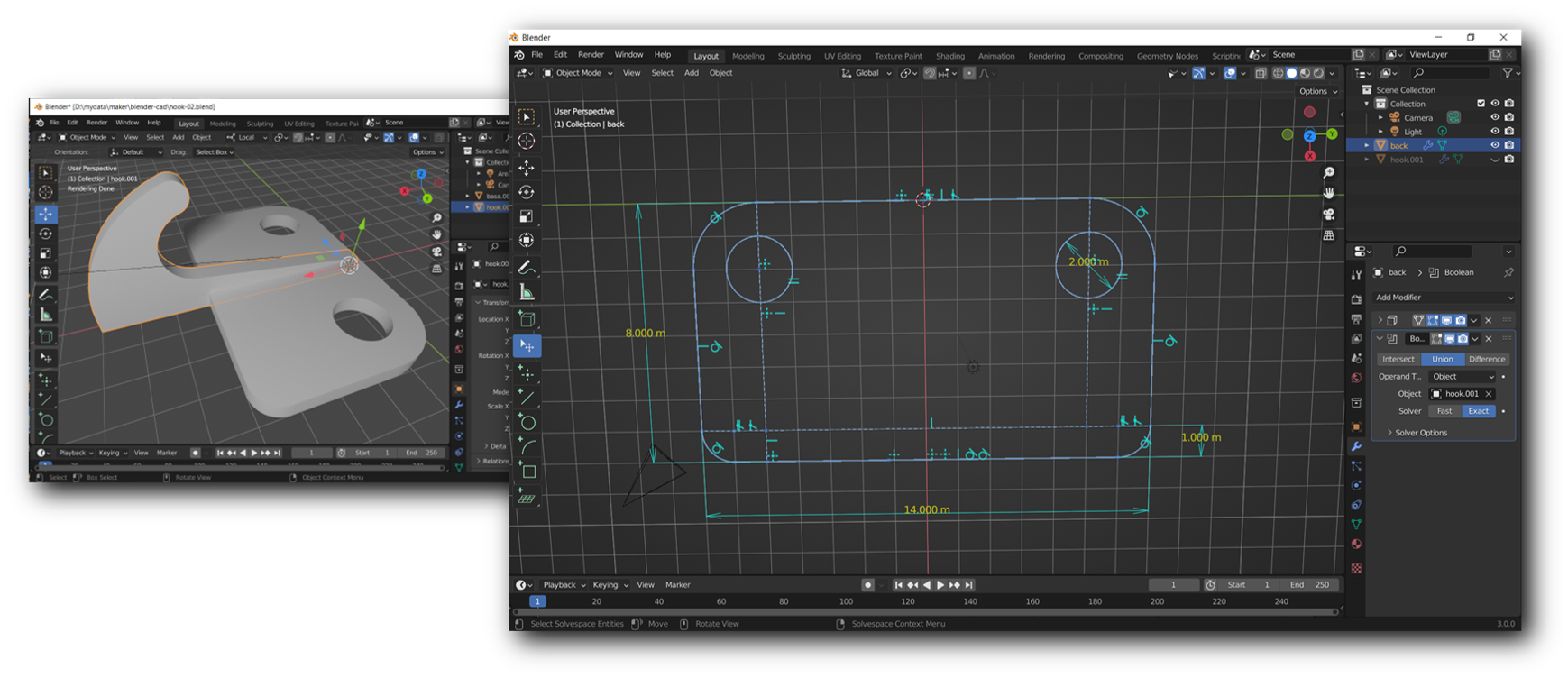The height and width of the screenshot is (678, 1568).
Task: Switch viewport shading to wireframe
Action: pos(1278,73)
